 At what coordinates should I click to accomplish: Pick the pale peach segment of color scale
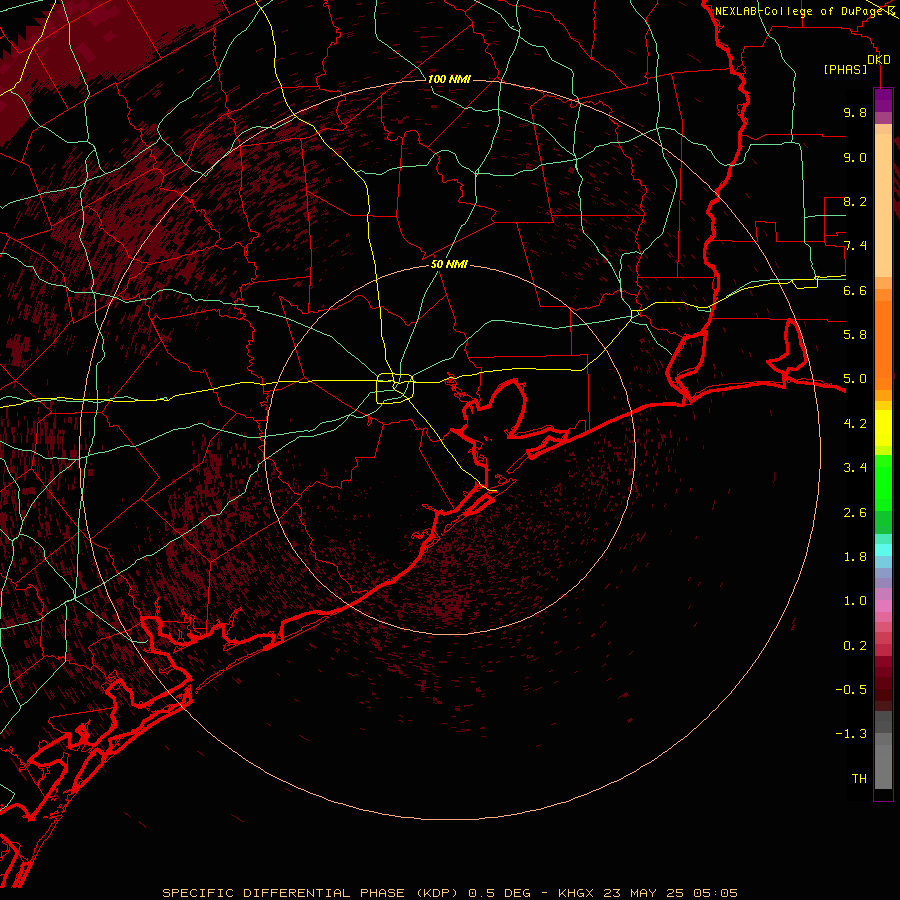(883, 207)
